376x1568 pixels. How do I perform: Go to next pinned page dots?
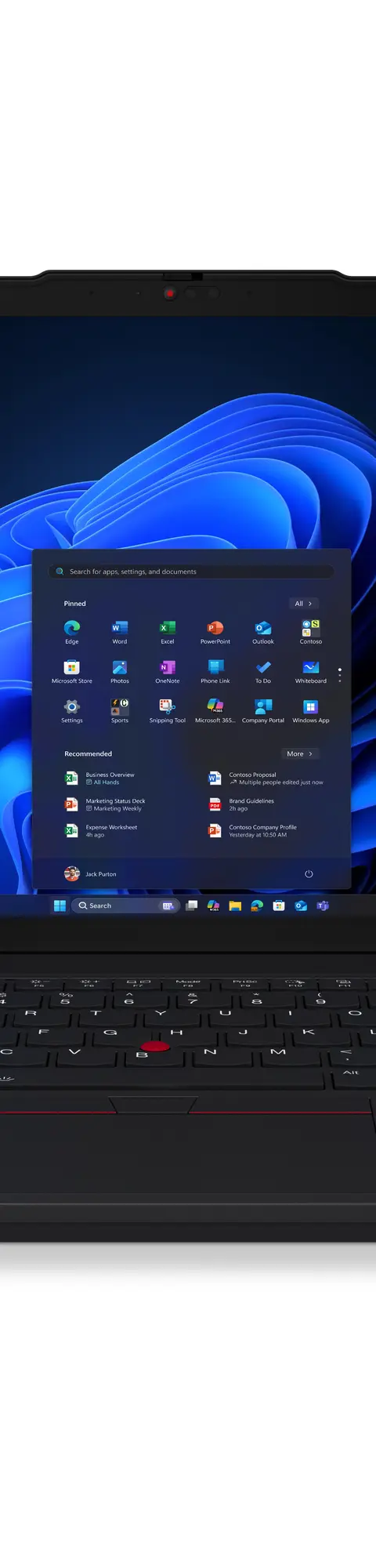(339, 675)
